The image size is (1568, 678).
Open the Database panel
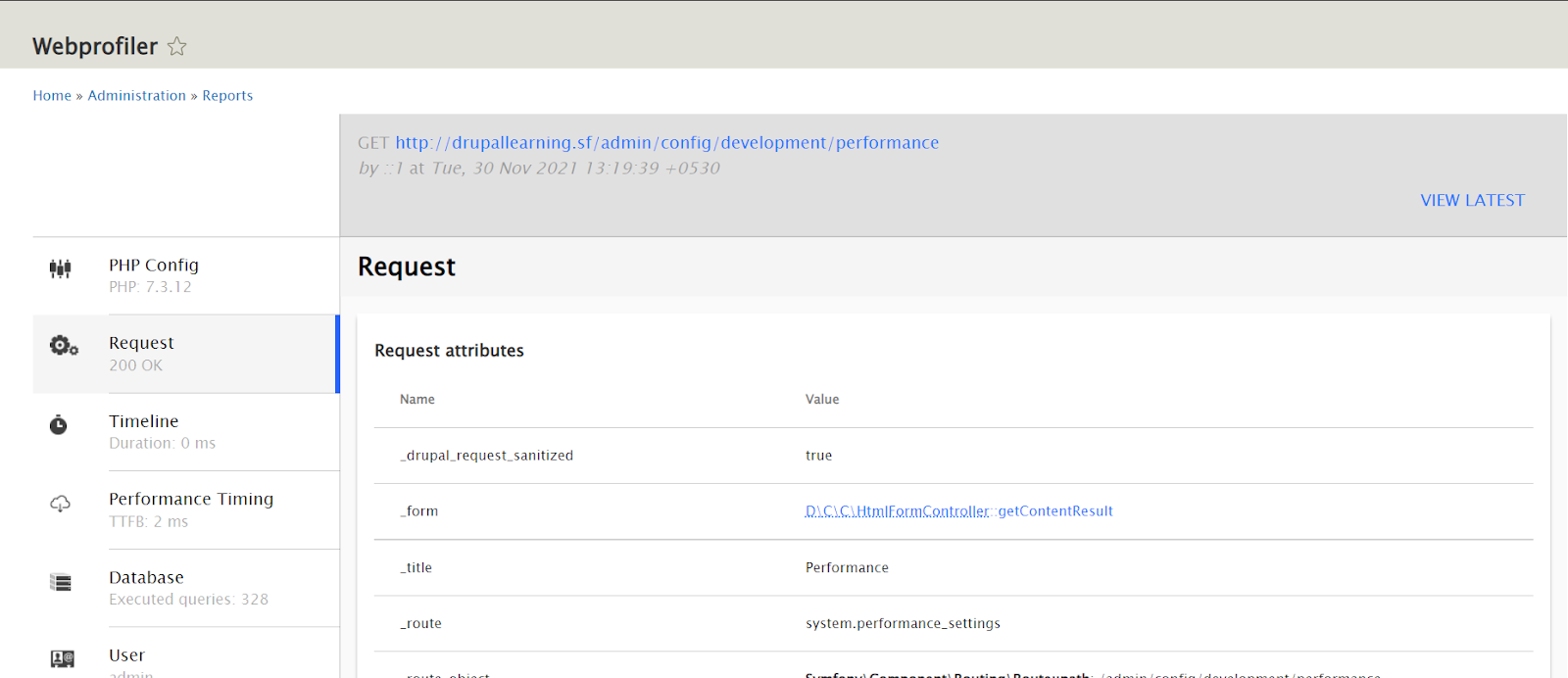pyautogui.click(x=186, y=588)
